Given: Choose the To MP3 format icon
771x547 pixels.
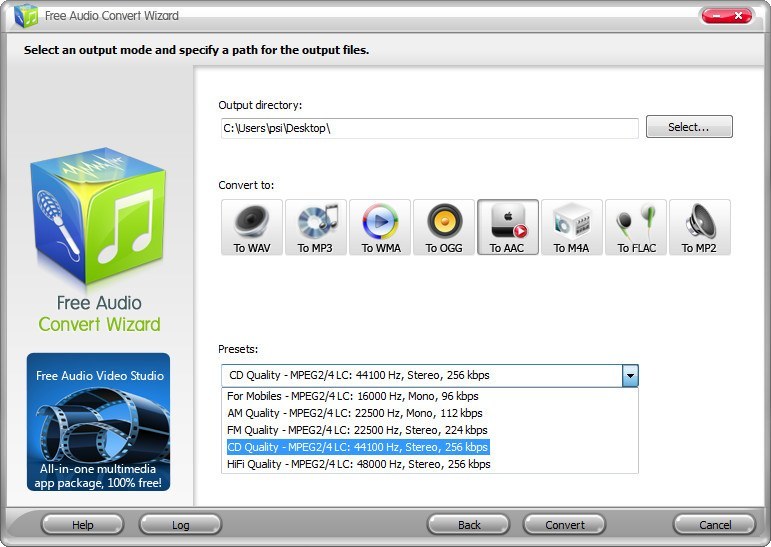Looking at the screenshot, I should (x=316, y=227).
